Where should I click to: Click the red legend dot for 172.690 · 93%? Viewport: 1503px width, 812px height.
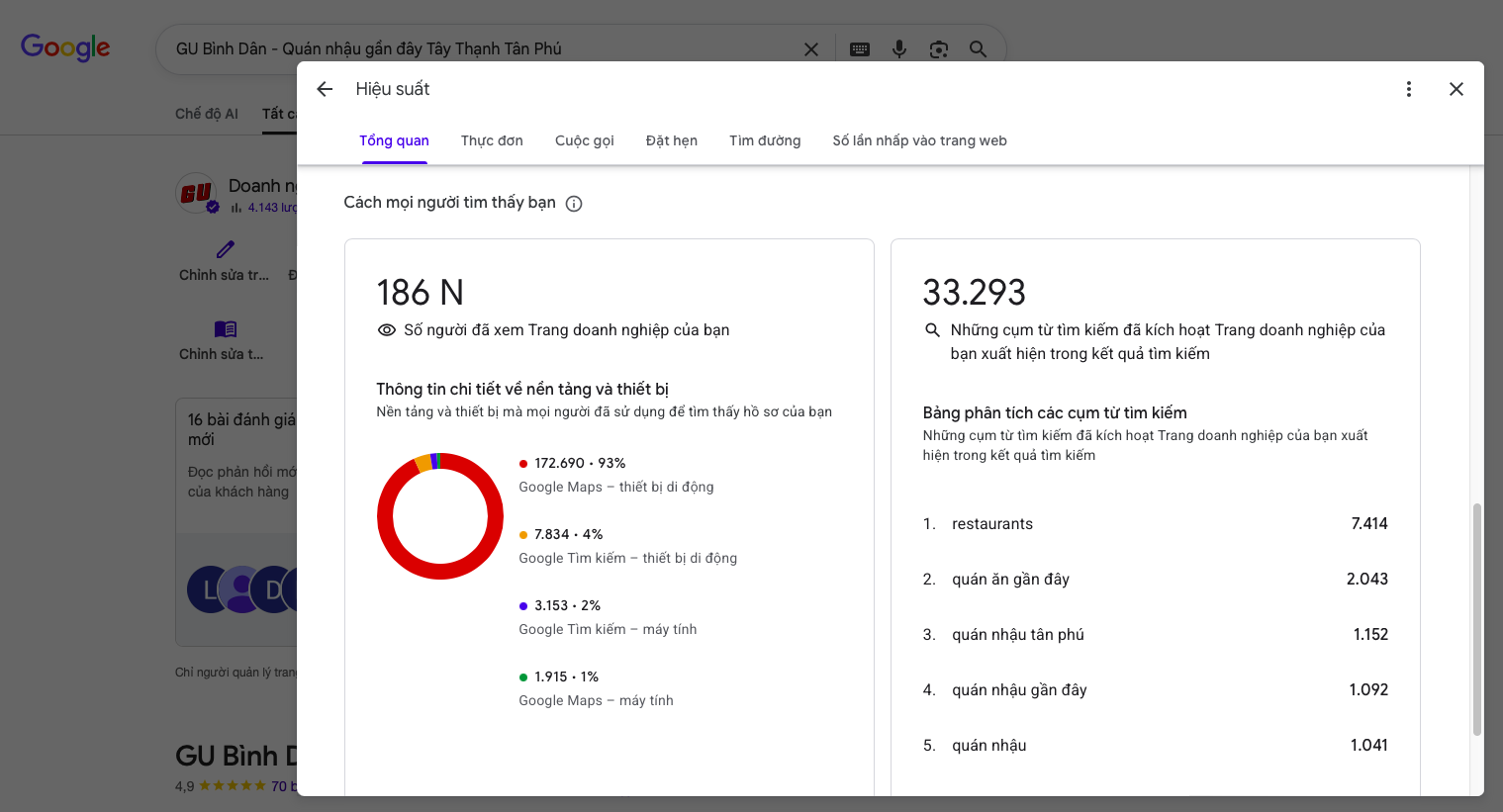pyautogui.click(x=523, y=463)
